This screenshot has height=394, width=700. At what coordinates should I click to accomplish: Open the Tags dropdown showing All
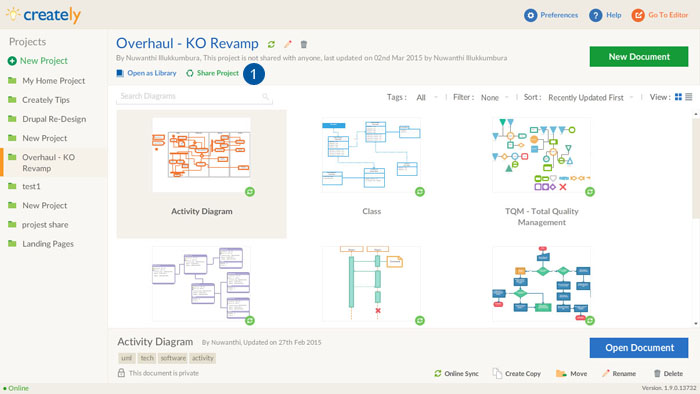point(427,97)
